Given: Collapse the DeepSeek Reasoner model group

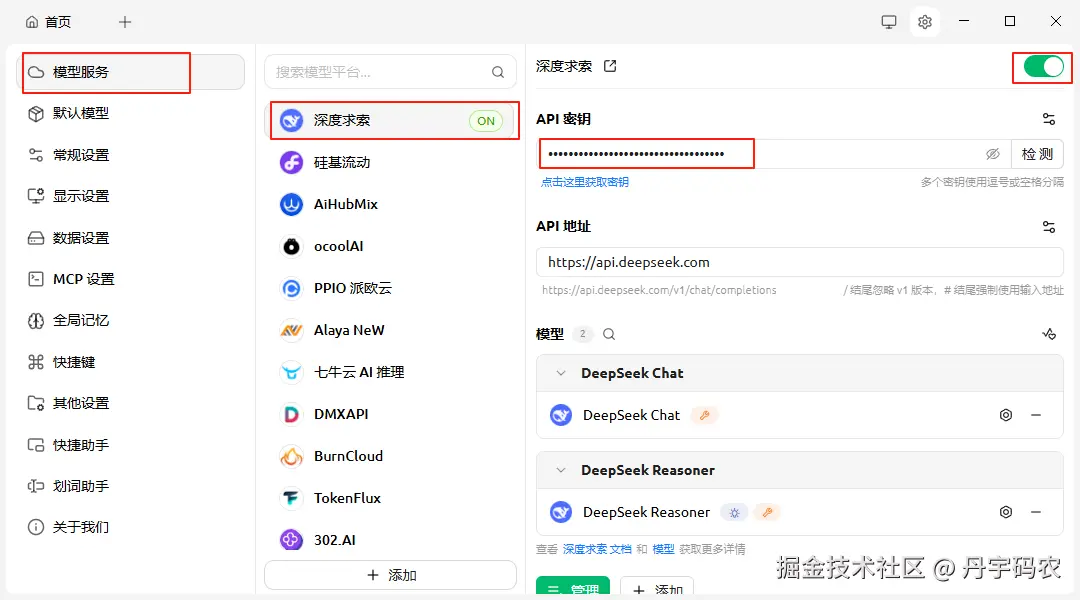Looking at the screenshot, I should pos(561,470).
